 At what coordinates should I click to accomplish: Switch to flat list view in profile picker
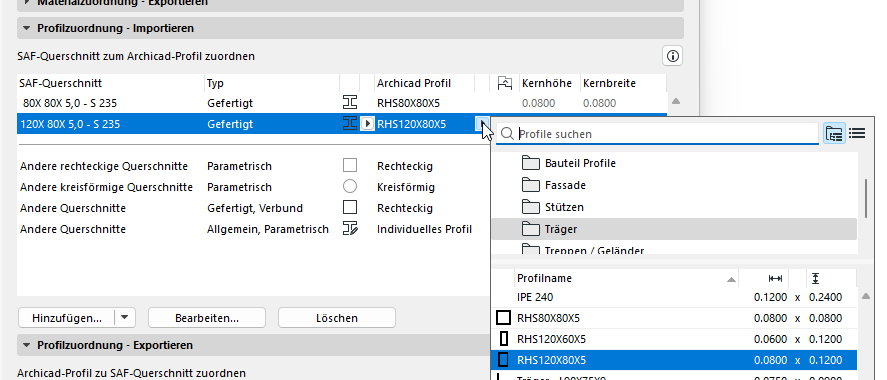(x=857, y=133)
